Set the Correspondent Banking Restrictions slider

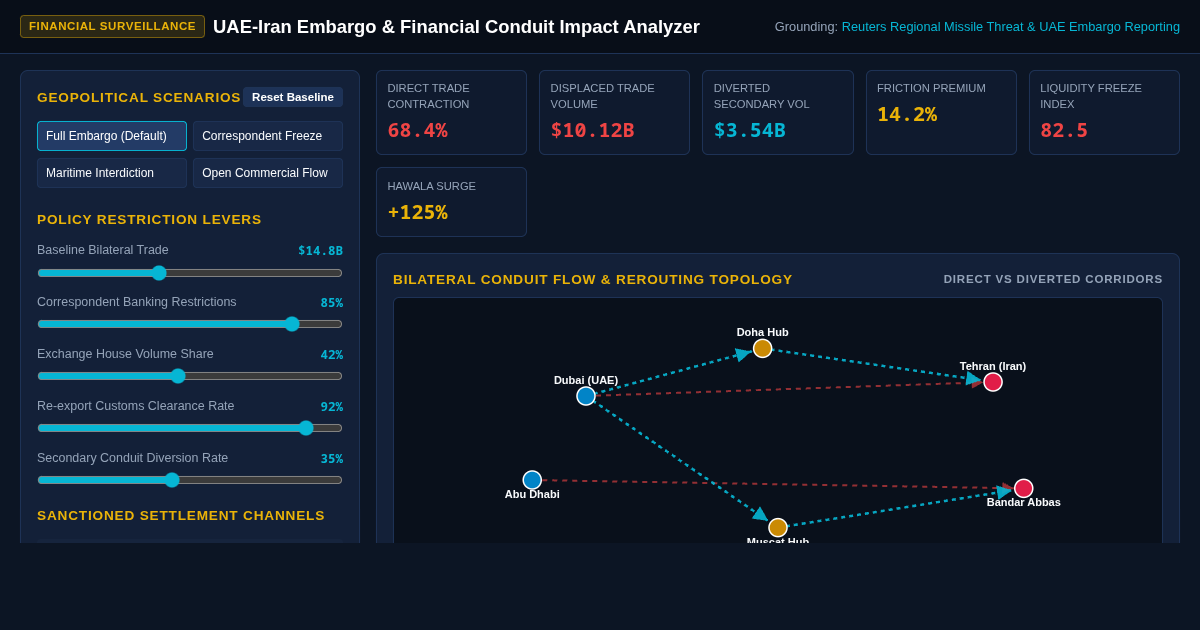(190, 324)
